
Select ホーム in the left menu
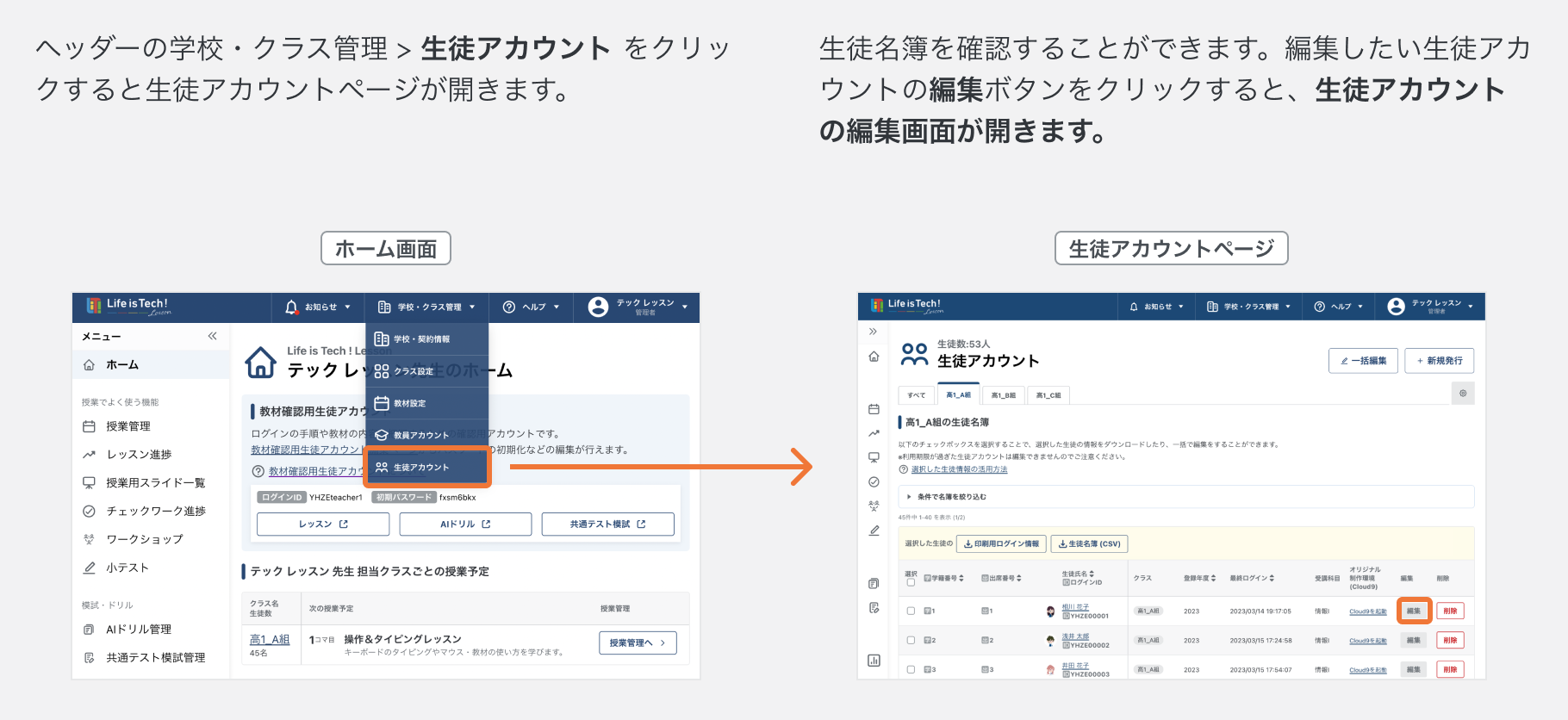click(x=151, y=365)
